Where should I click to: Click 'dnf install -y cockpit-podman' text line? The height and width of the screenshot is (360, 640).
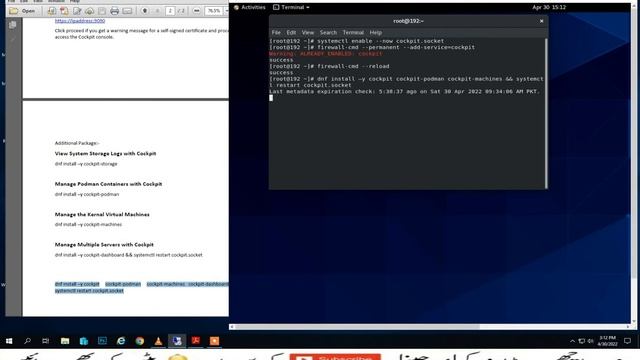(87, 194)
